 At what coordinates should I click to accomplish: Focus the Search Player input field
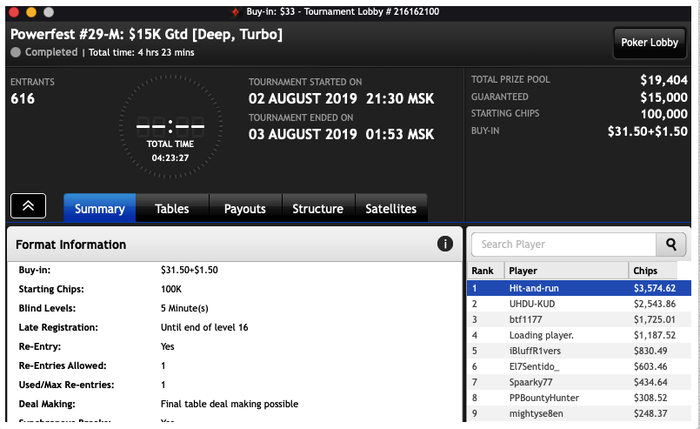[x=563, y=244]
